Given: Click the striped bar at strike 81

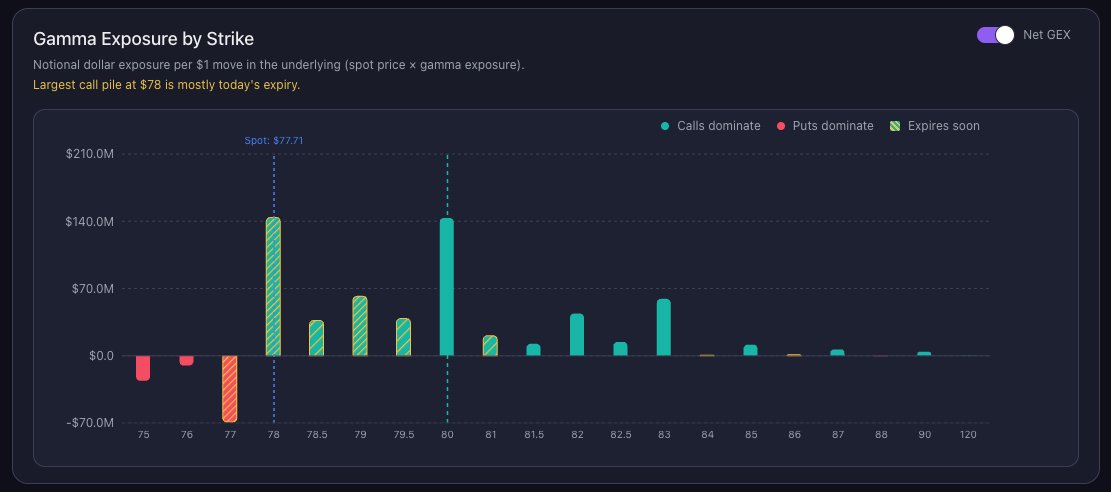Looking at the screenshot, I should click(x=490, y=345).
